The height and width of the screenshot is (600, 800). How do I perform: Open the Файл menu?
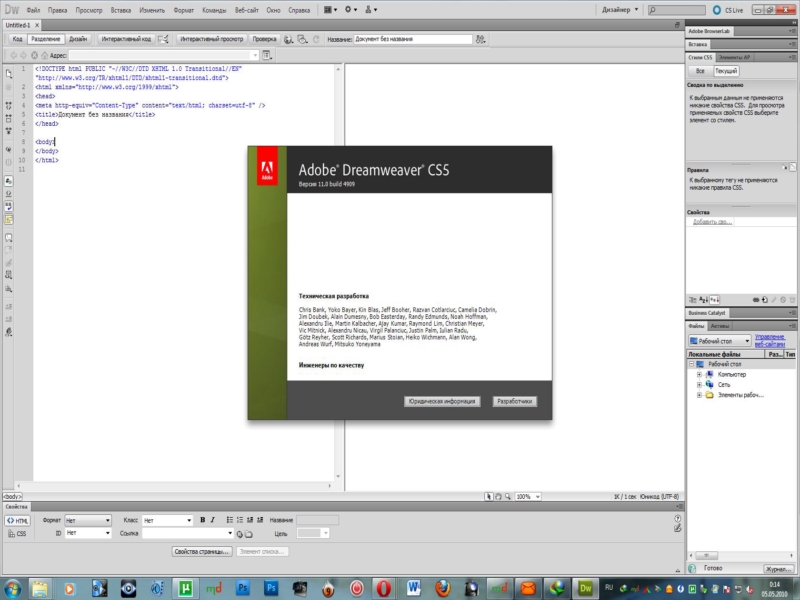[33, 10]
